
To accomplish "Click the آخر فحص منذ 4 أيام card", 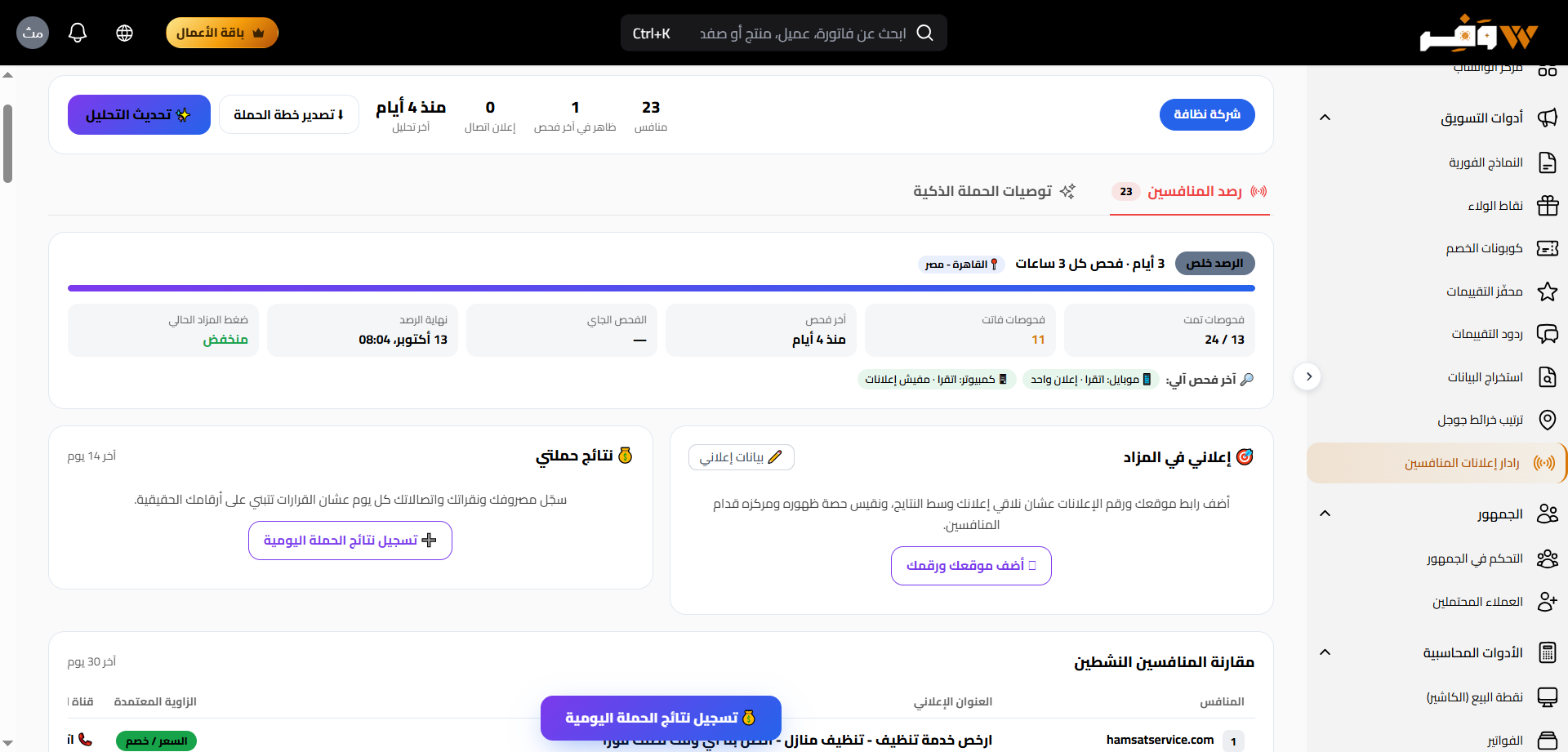I will pyautogui.click(x=761, y=330).
